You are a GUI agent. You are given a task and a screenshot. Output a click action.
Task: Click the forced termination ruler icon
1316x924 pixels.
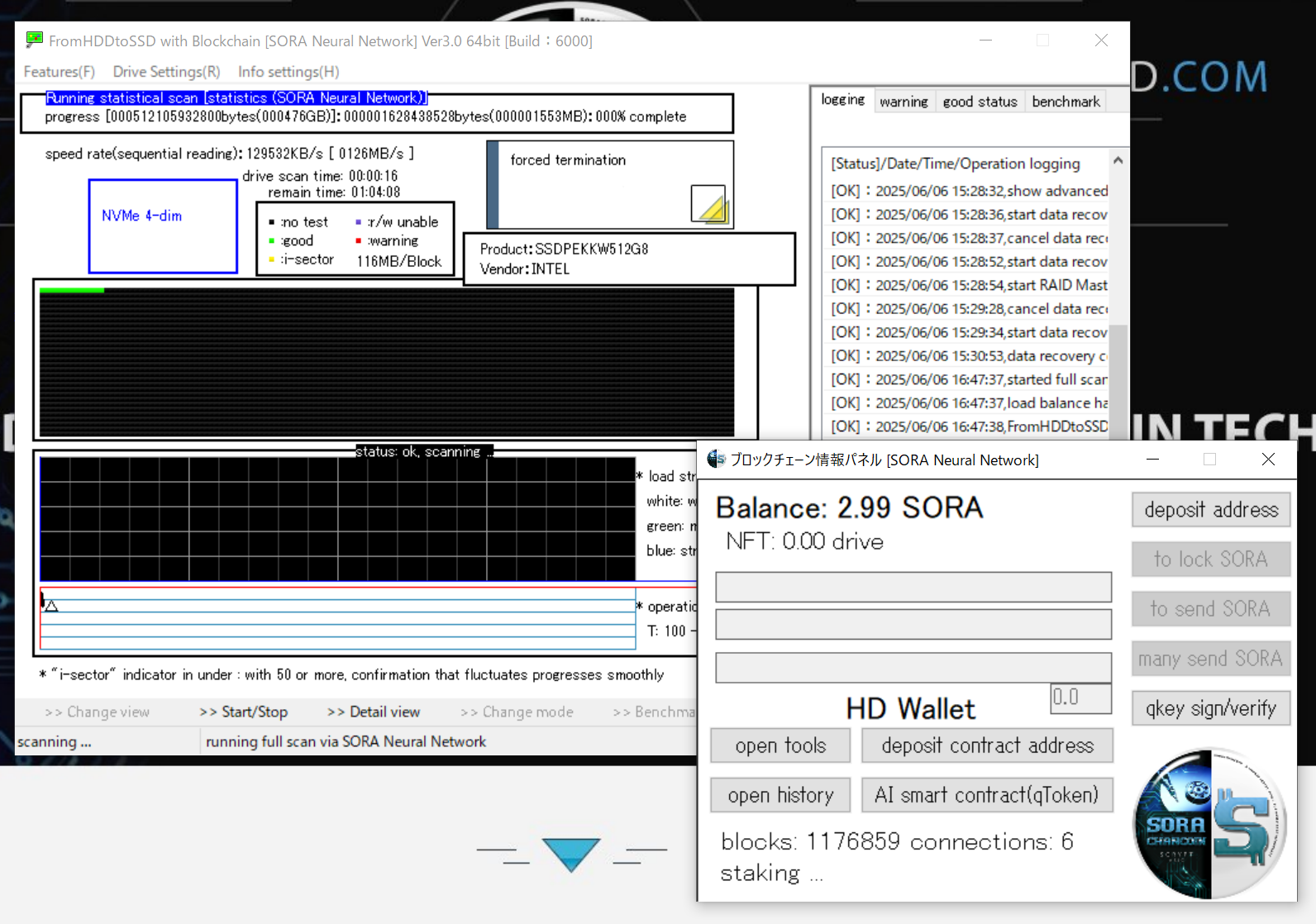pyautogui.click(x=708, y=204)
